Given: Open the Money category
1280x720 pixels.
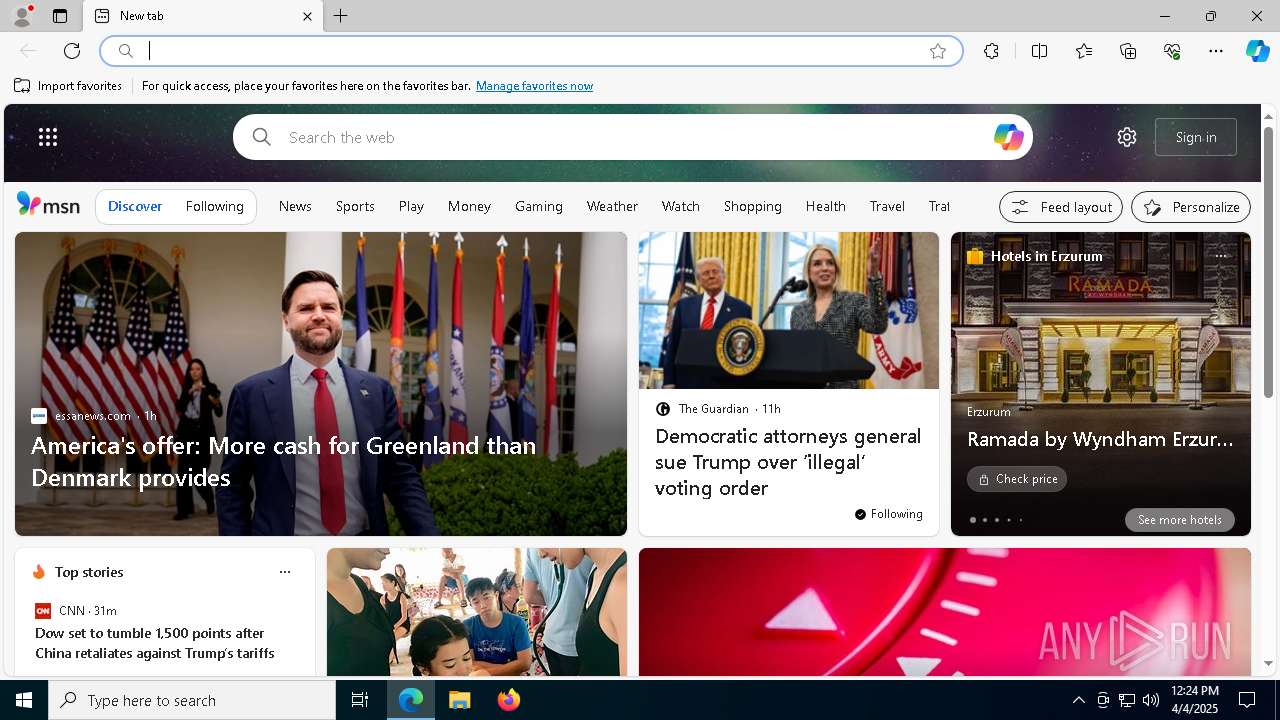Looking at the screenshot, I should pyautogui.click(x=469, y=206).
